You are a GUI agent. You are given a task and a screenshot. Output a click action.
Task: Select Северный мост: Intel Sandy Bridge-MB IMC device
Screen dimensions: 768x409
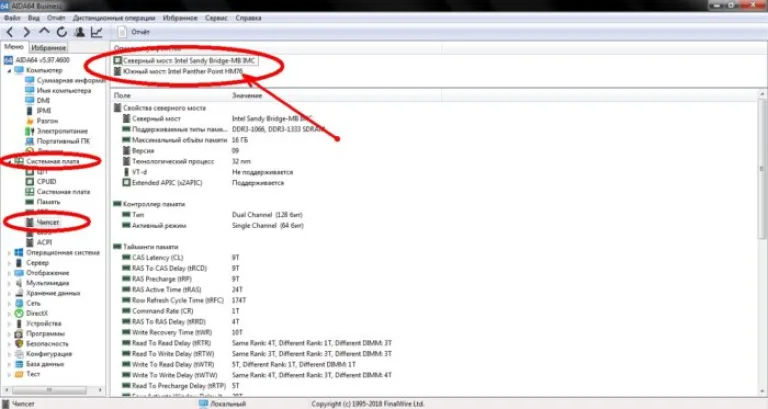pos(184,61)
